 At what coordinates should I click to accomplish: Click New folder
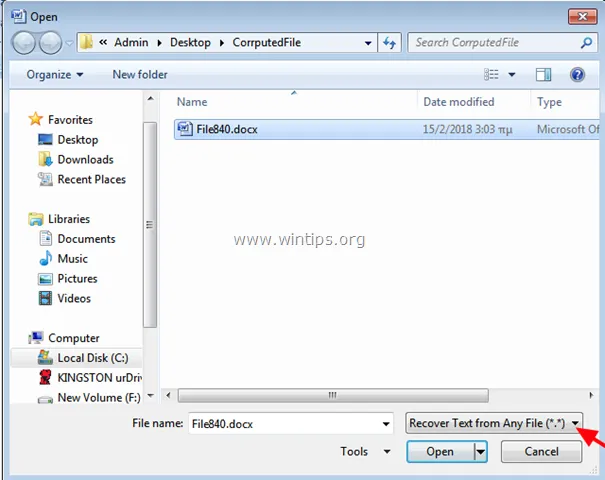coord(140,74)
